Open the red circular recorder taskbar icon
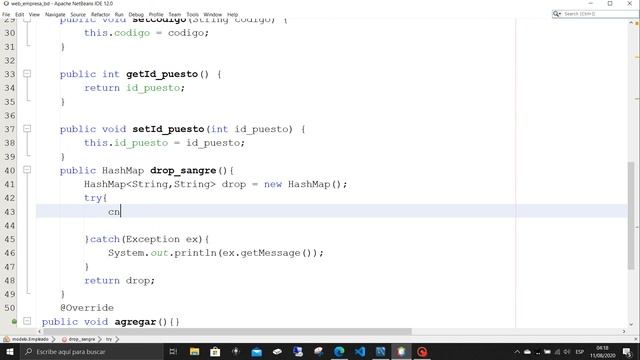640x360 pixels. tap(422, 351)
